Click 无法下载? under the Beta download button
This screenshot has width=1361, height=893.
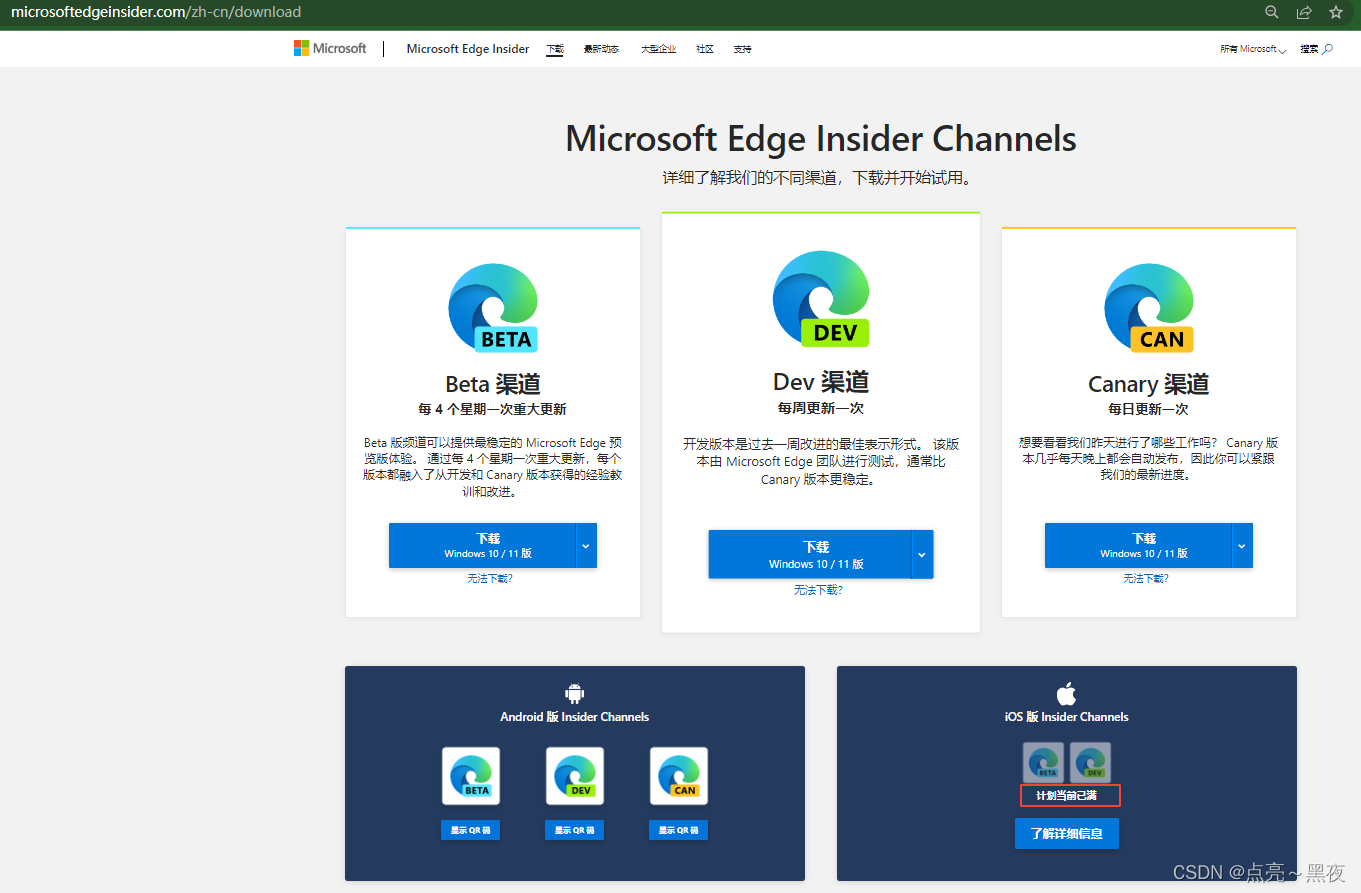tap(490, 578)
